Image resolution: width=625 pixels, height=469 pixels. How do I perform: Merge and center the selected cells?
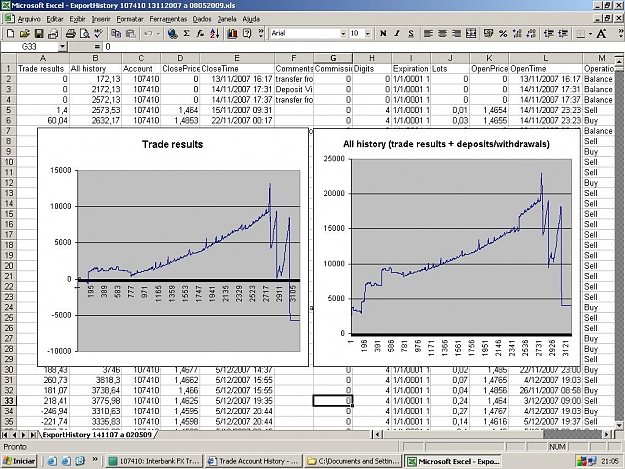(x=471, y=34)
